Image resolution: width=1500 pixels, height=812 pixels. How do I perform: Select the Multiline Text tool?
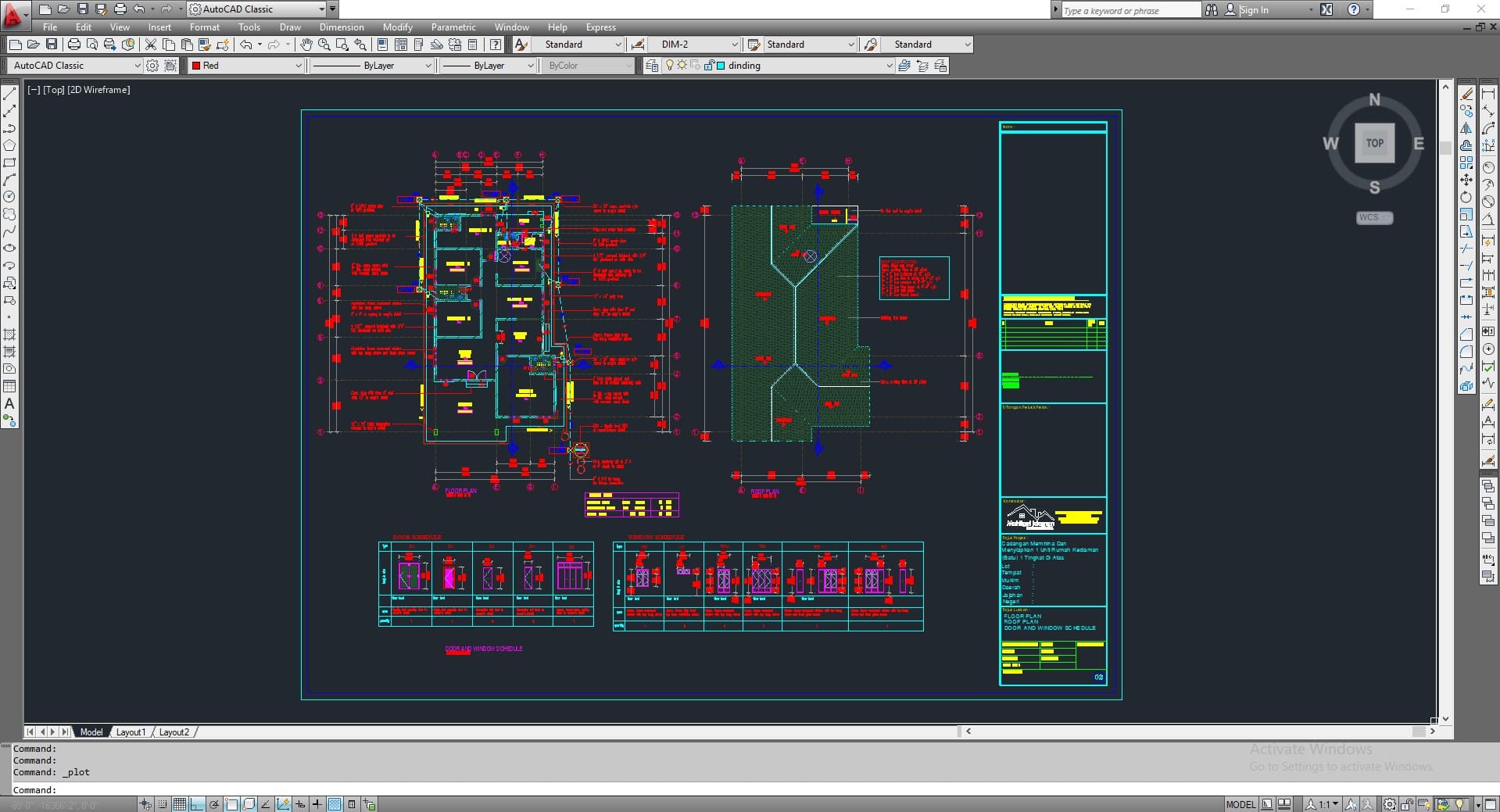coord(9,404)
